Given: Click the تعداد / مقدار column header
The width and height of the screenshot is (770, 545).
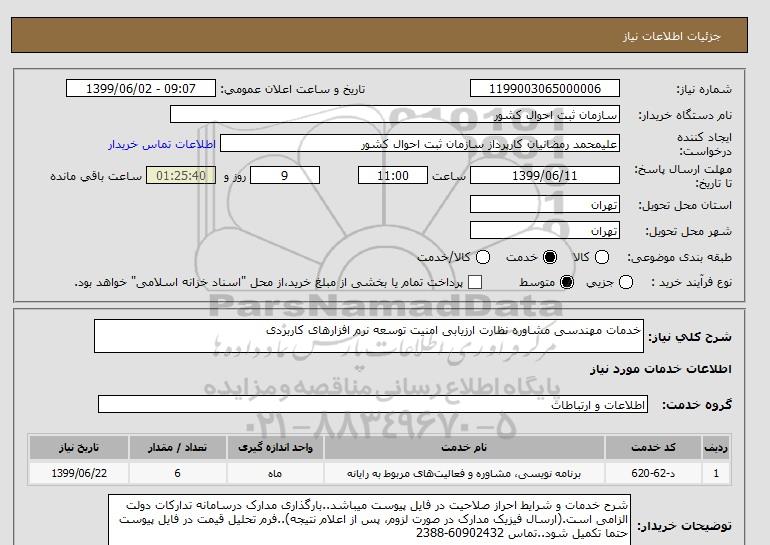Looking at the screenshot, I should (177, 447).
